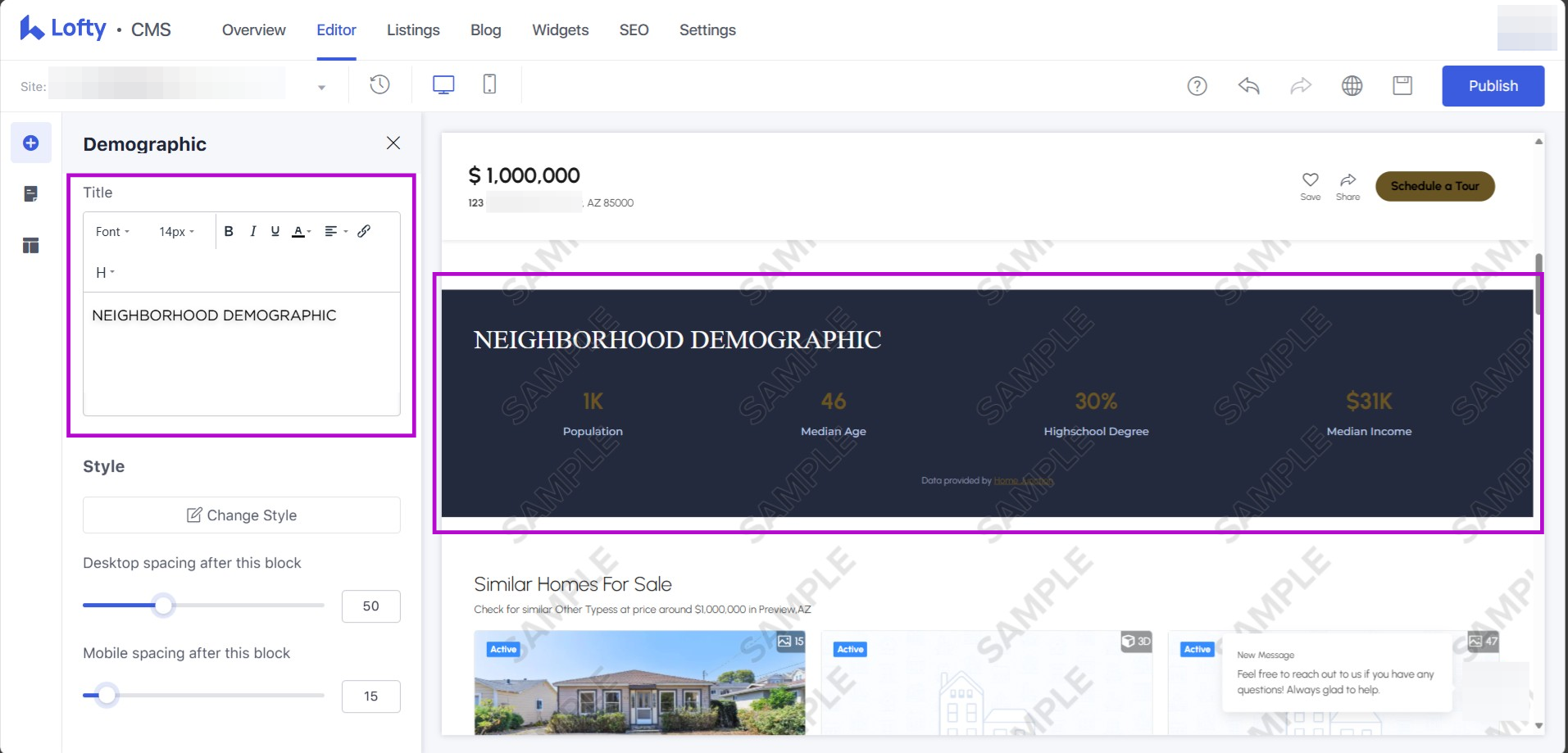Undo the last change

click(1248, 86)
